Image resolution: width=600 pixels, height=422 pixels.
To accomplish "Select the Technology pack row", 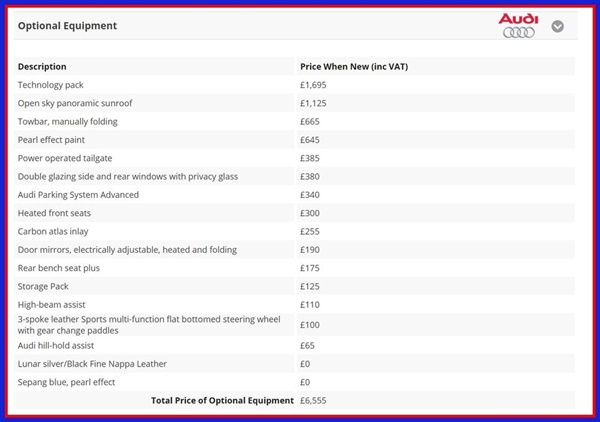I will pyautogui.click(x=50, y=85).
